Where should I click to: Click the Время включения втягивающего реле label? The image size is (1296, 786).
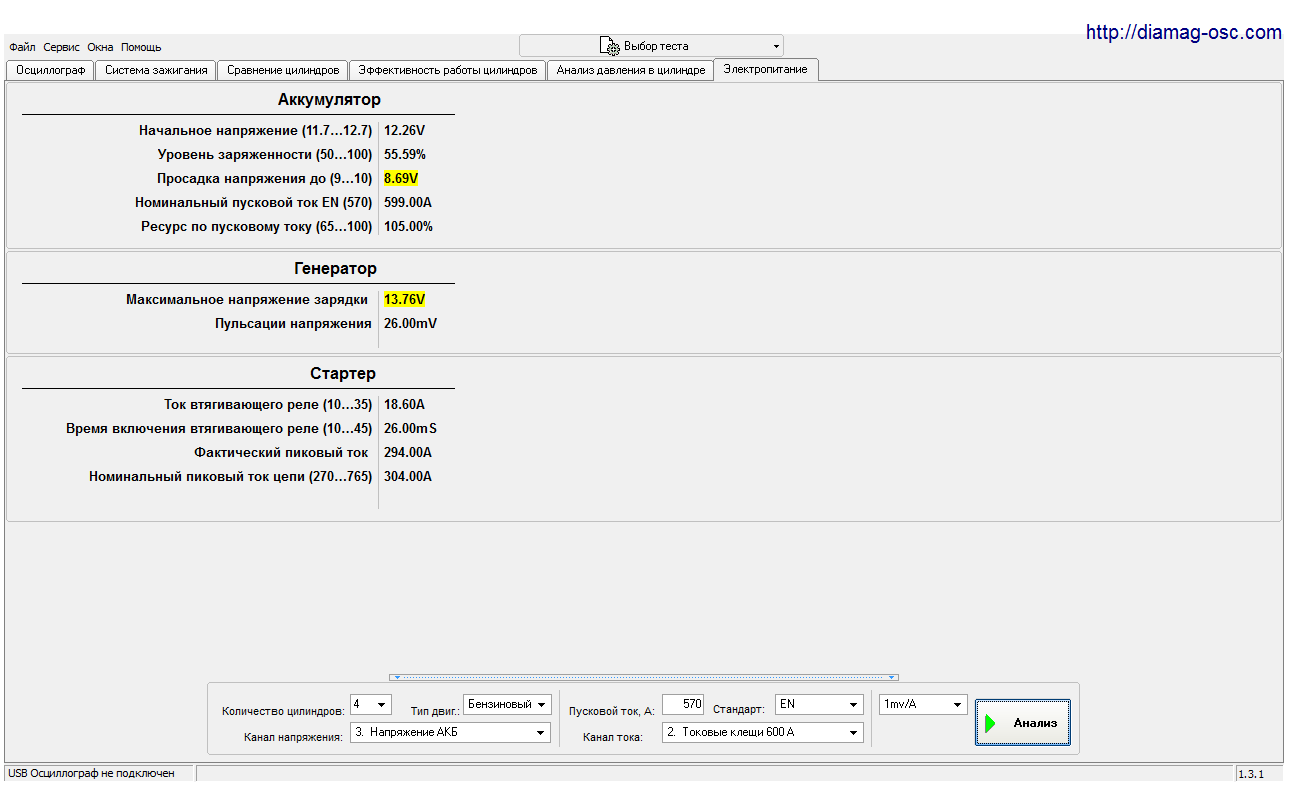point(219,429)
